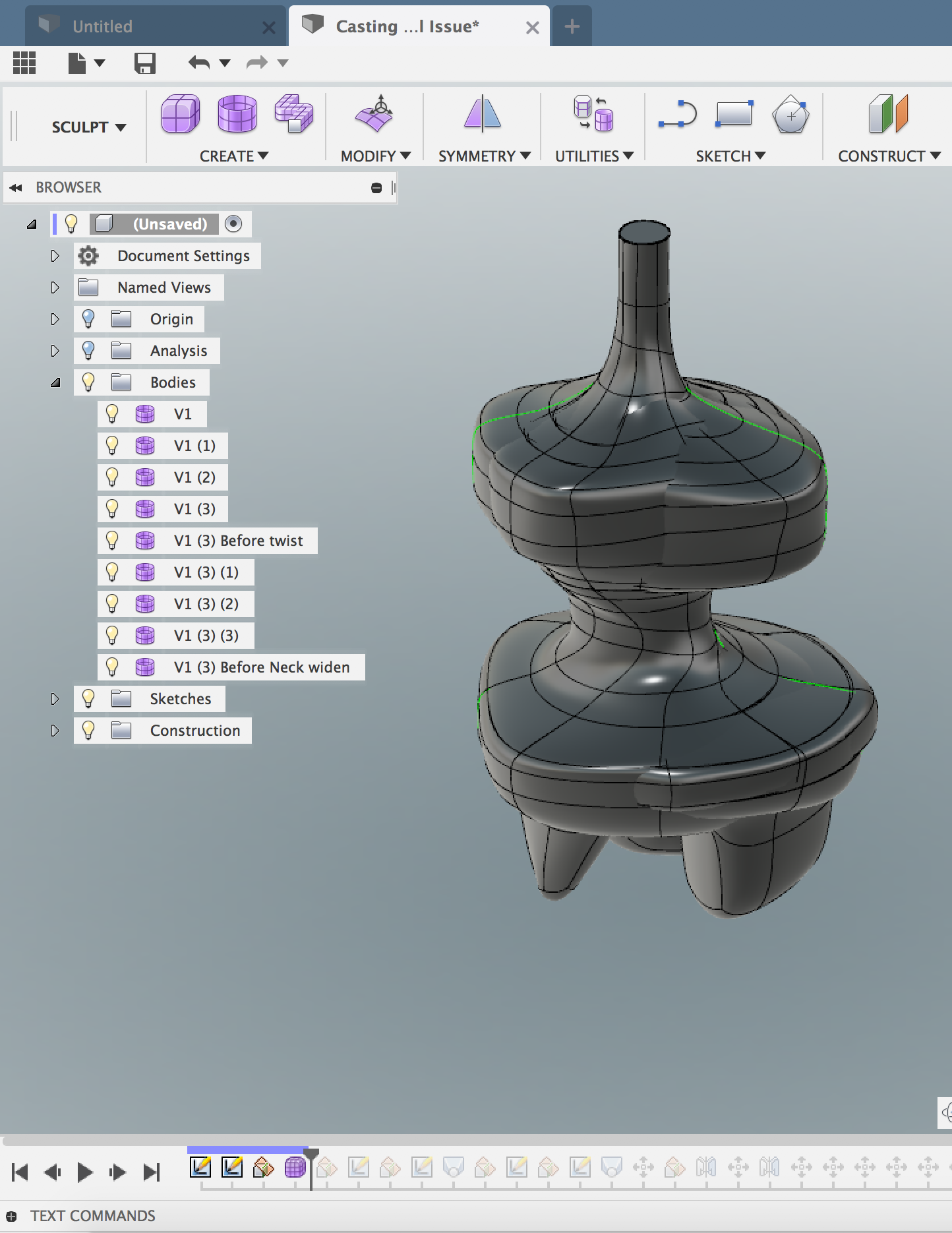Click the Create Cylinder tool icon

[237, 114]
